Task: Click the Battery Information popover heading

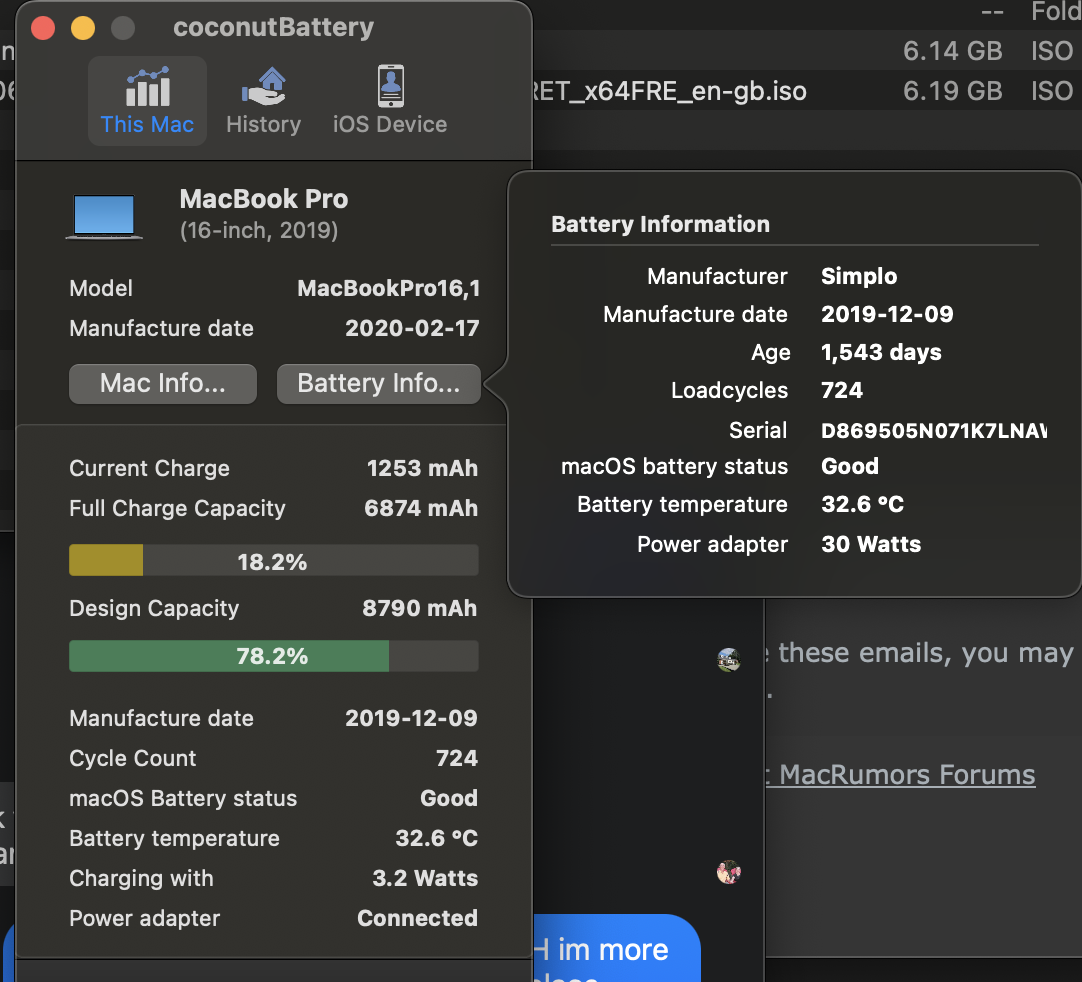Action: coord(660,224)
